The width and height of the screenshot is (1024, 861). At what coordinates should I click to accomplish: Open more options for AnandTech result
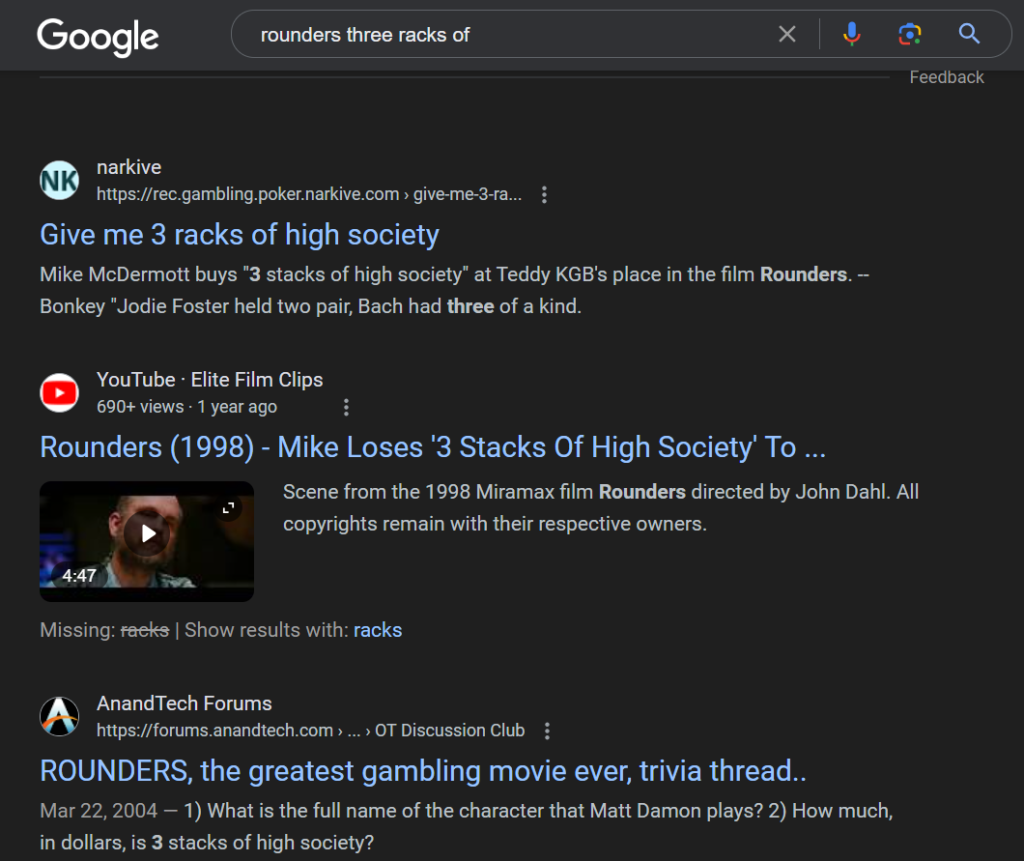click(x=546, y=731)
